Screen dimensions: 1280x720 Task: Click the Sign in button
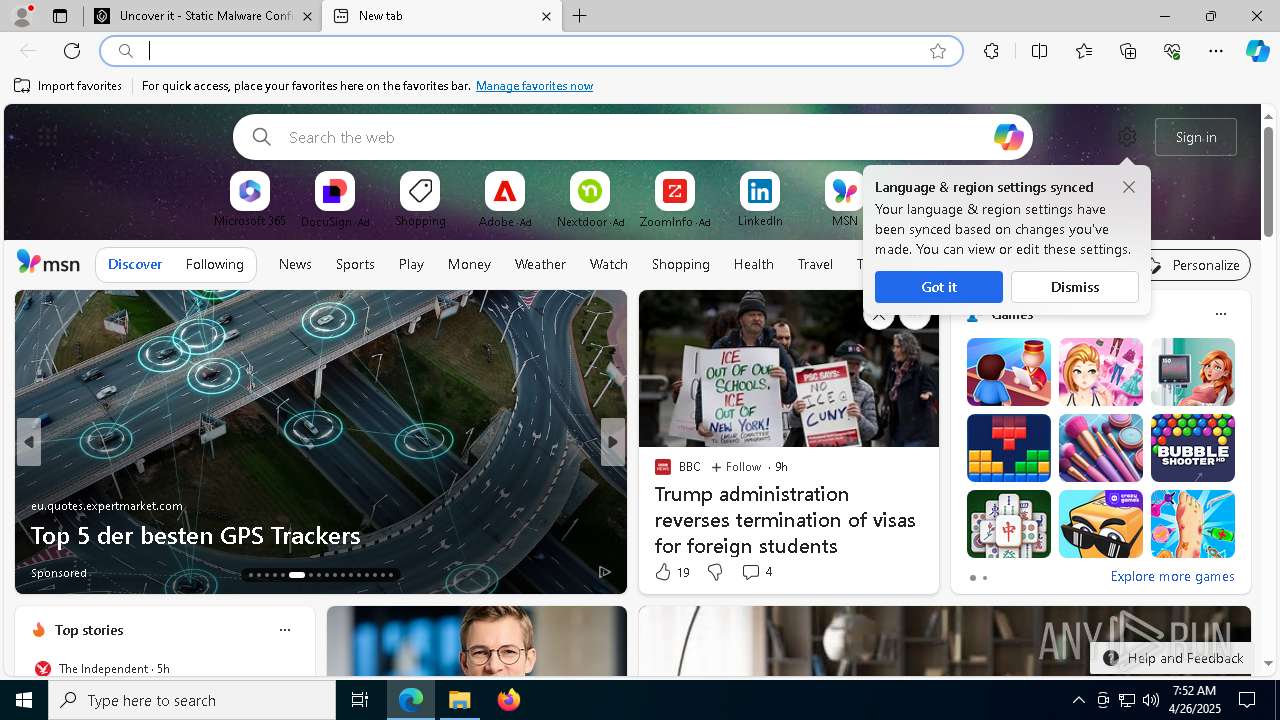(1196, 137)
